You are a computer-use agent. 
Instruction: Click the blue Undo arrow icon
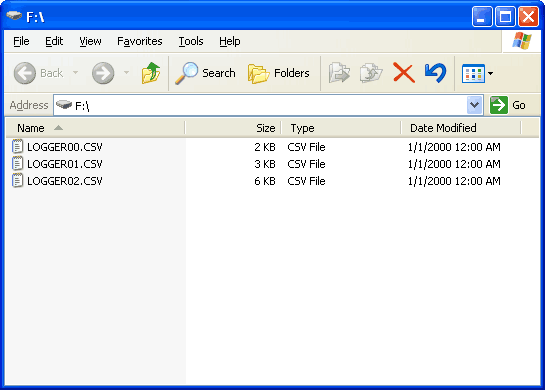(435, 73)
